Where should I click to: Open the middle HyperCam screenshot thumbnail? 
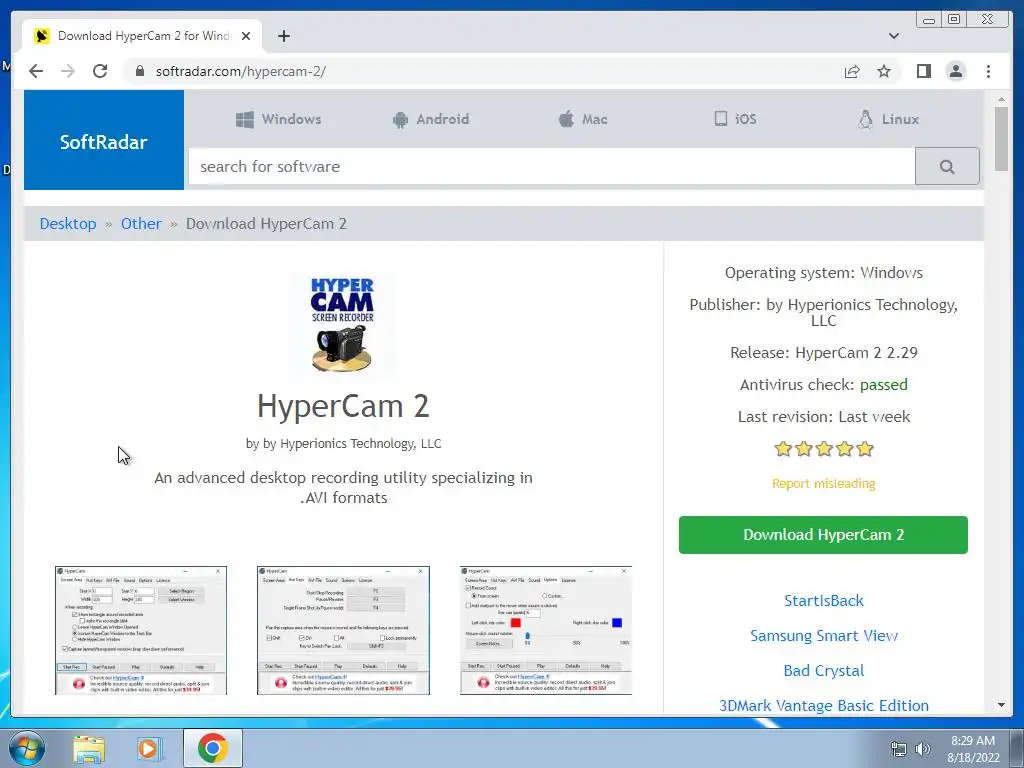click(x=344, y=630)
